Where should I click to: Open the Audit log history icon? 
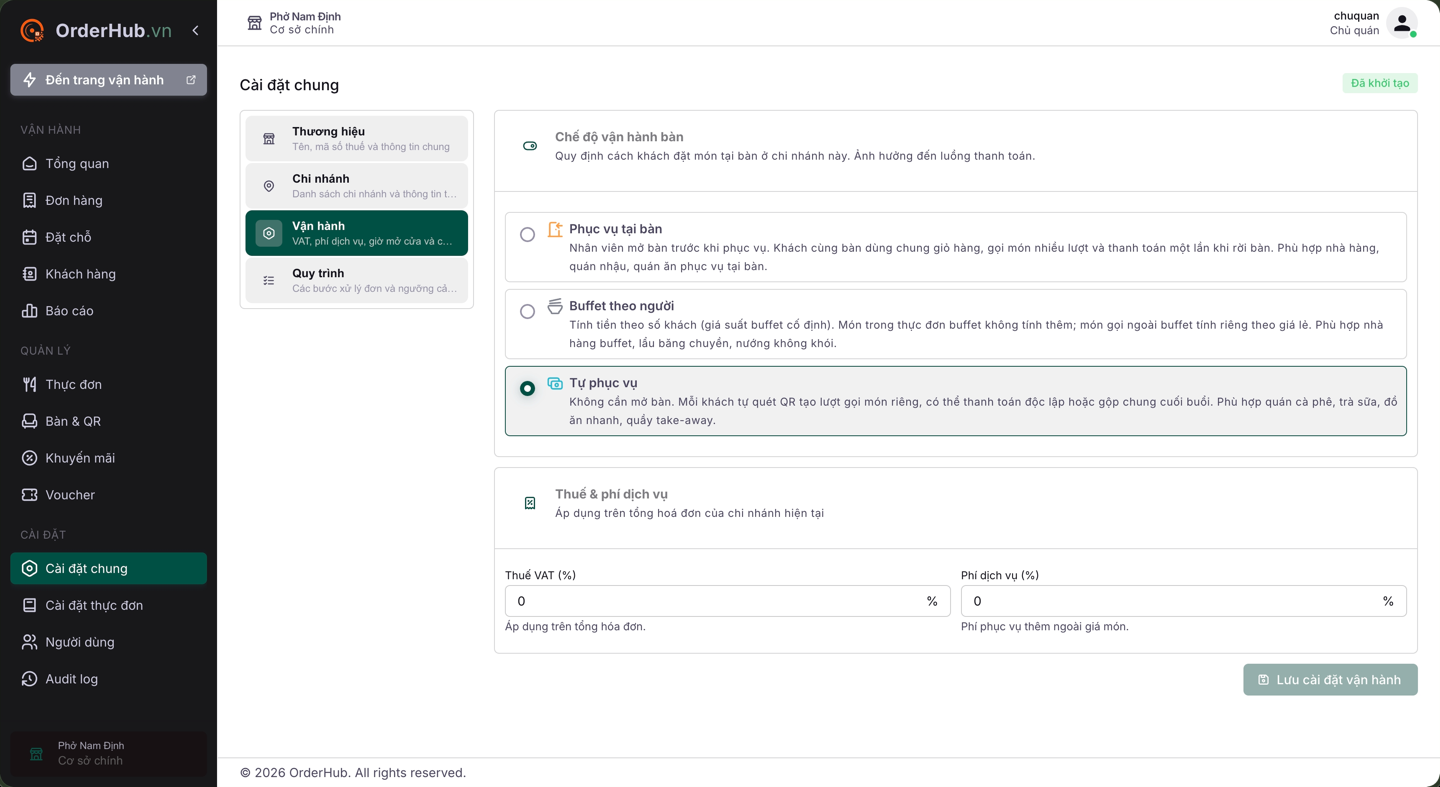click(x=29, y=679)
